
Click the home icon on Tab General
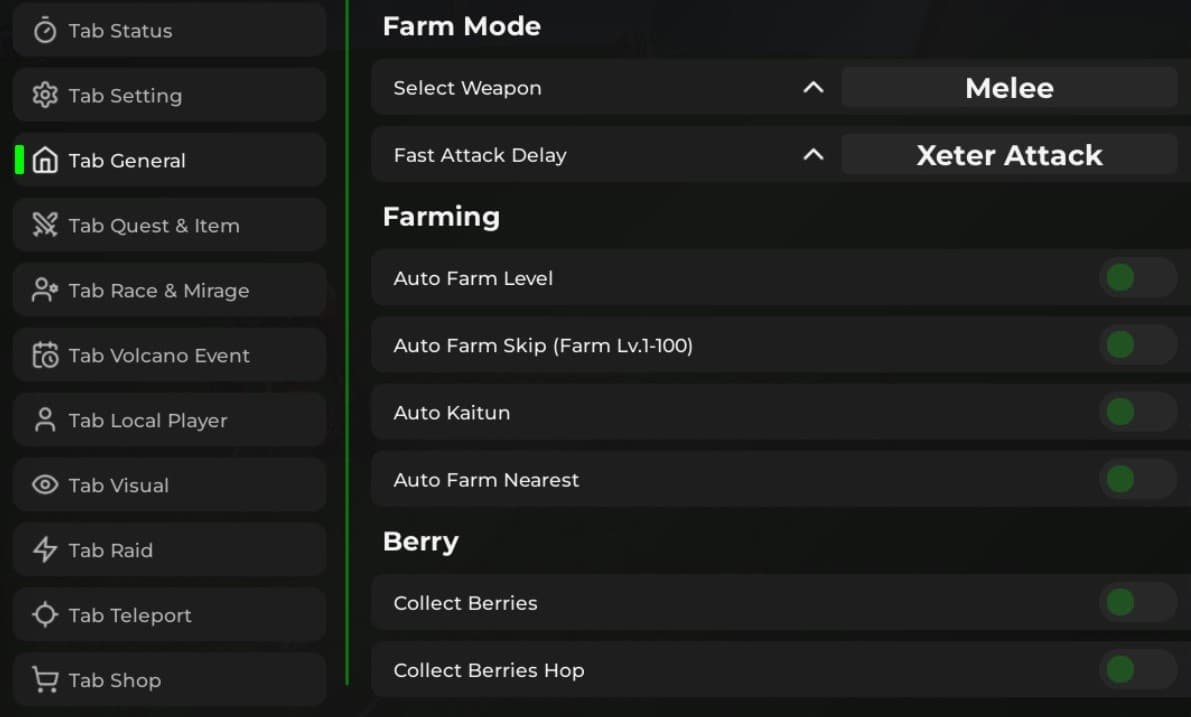44,160
